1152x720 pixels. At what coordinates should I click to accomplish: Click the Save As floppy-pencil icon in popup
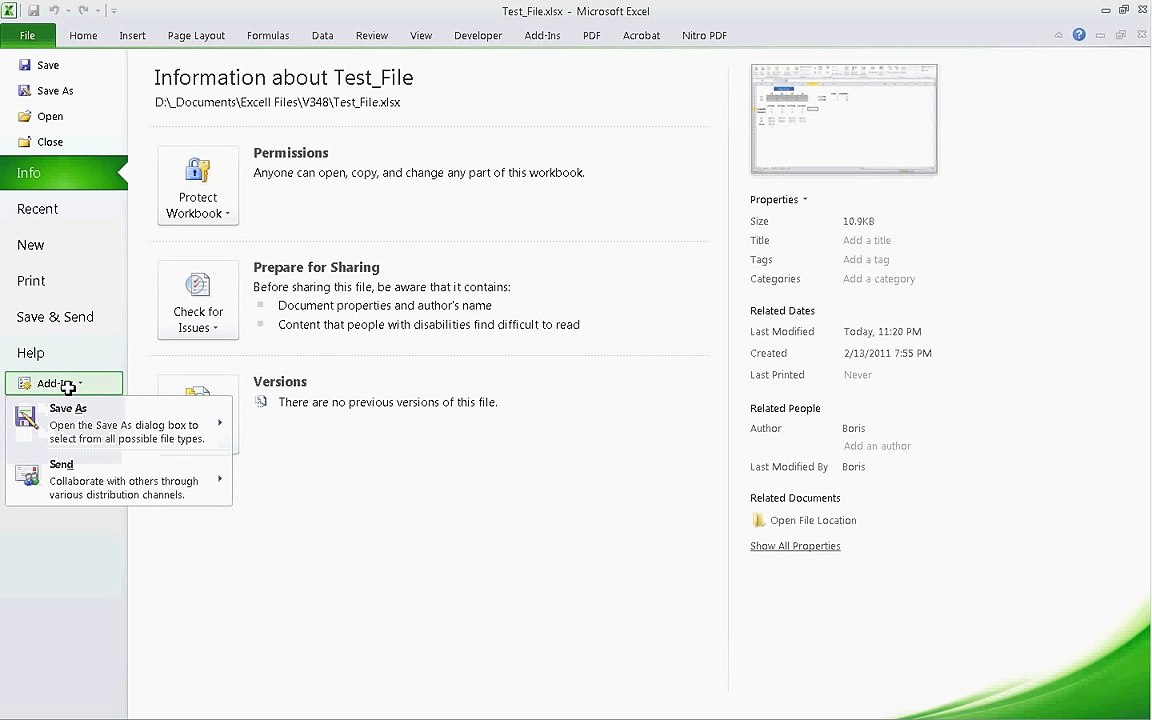pyautogui.click(x=26, y=418)
